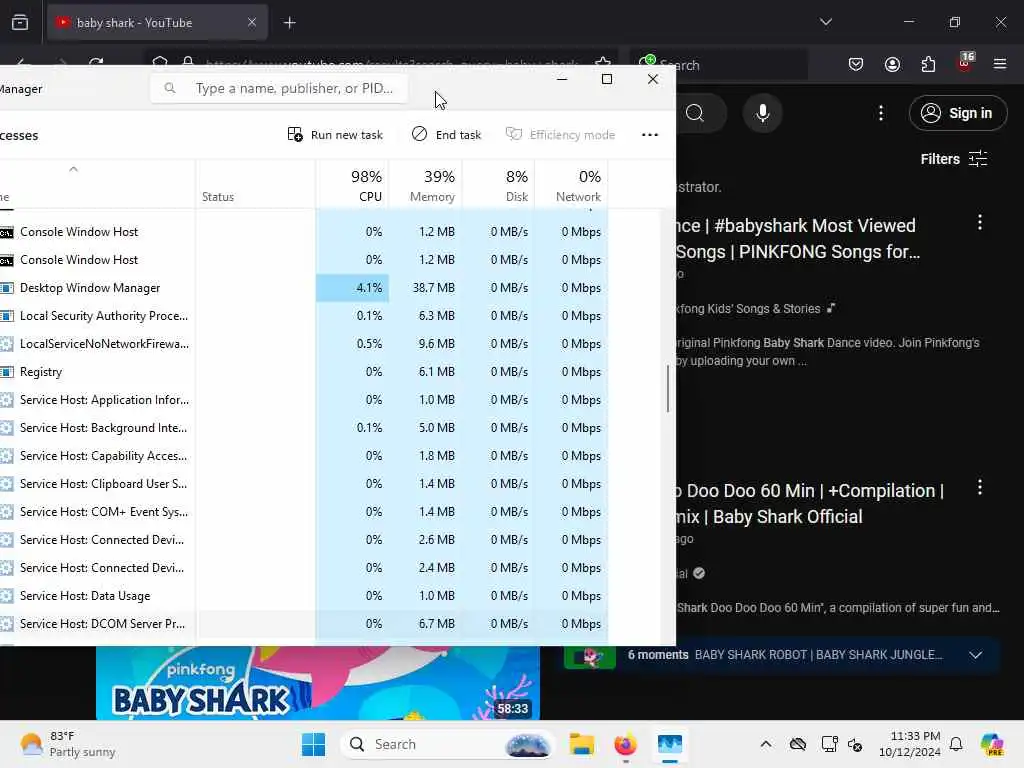This screenshot has width=1024, height=768.
Task: Select Service Host: Capability Access row
Action: [304, 456]
